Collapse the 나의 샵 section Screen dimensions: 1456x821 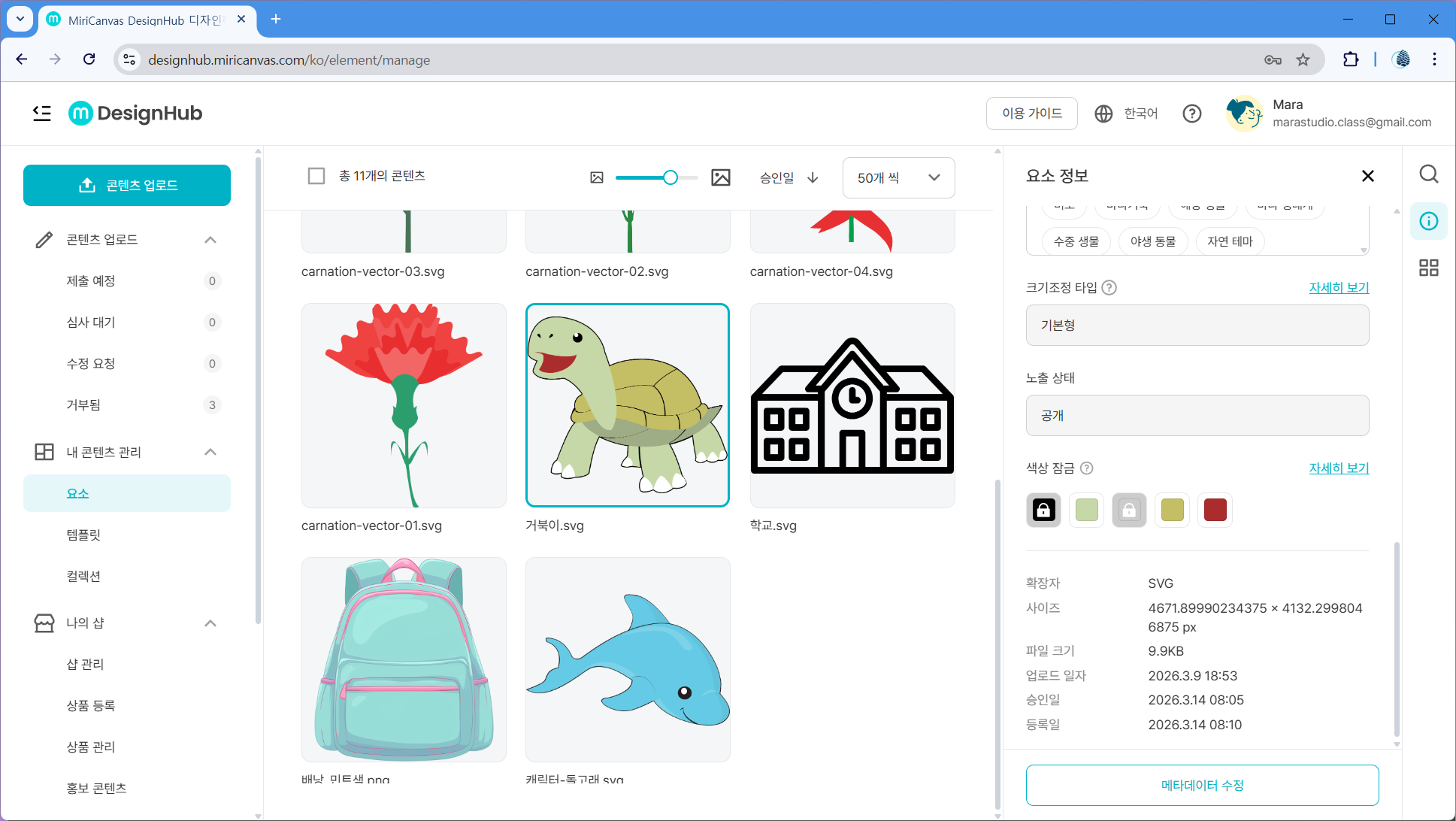(x=210, y=623)
